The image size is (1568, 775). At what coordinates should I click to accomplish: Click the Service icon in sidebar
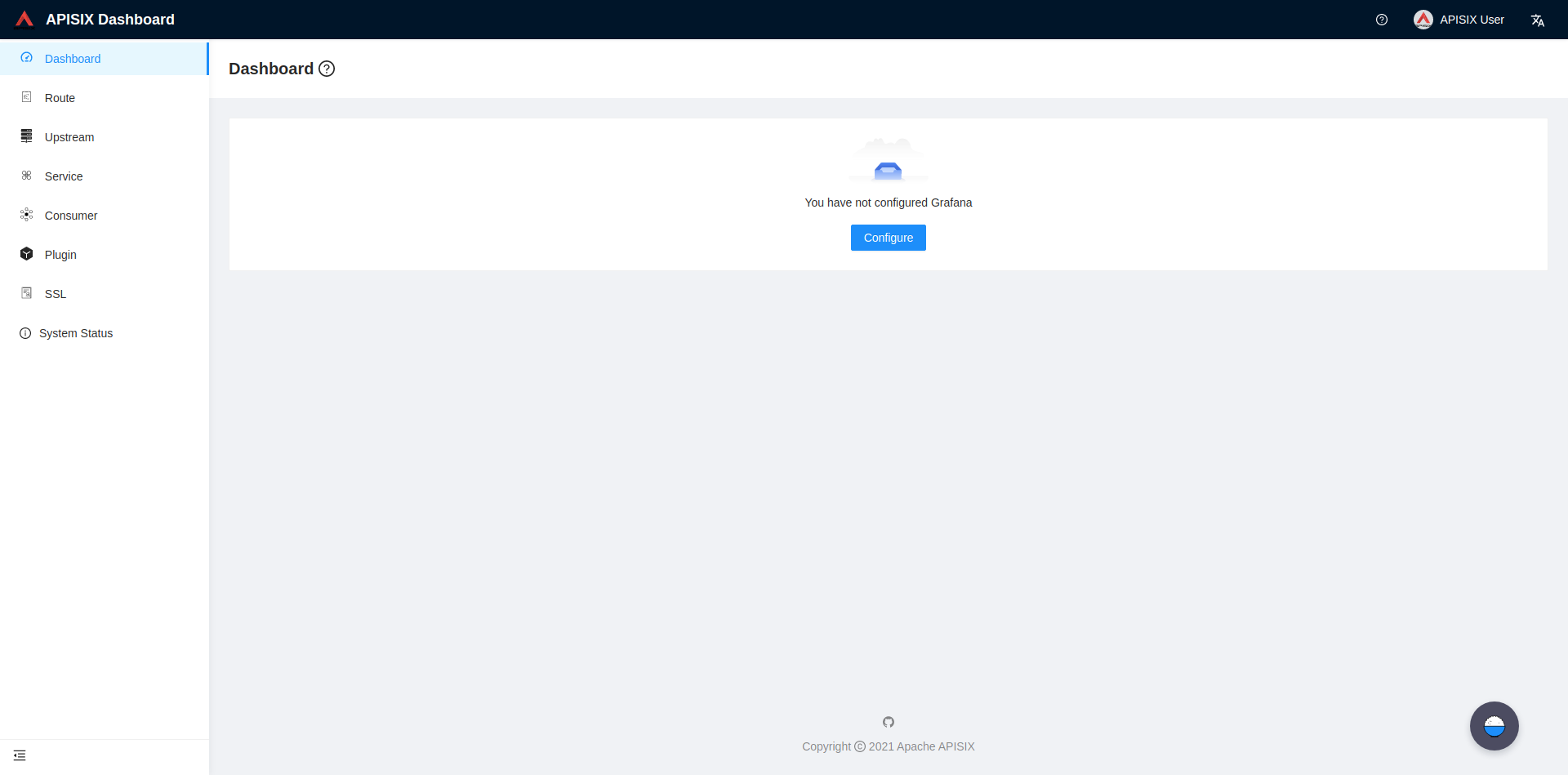(27, 176)
